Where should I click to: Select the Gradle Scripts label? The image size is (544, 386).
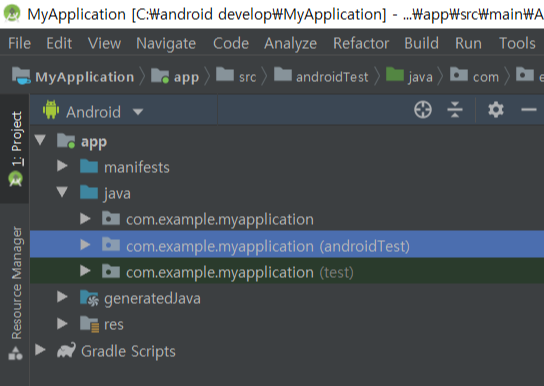click(128, 351)
